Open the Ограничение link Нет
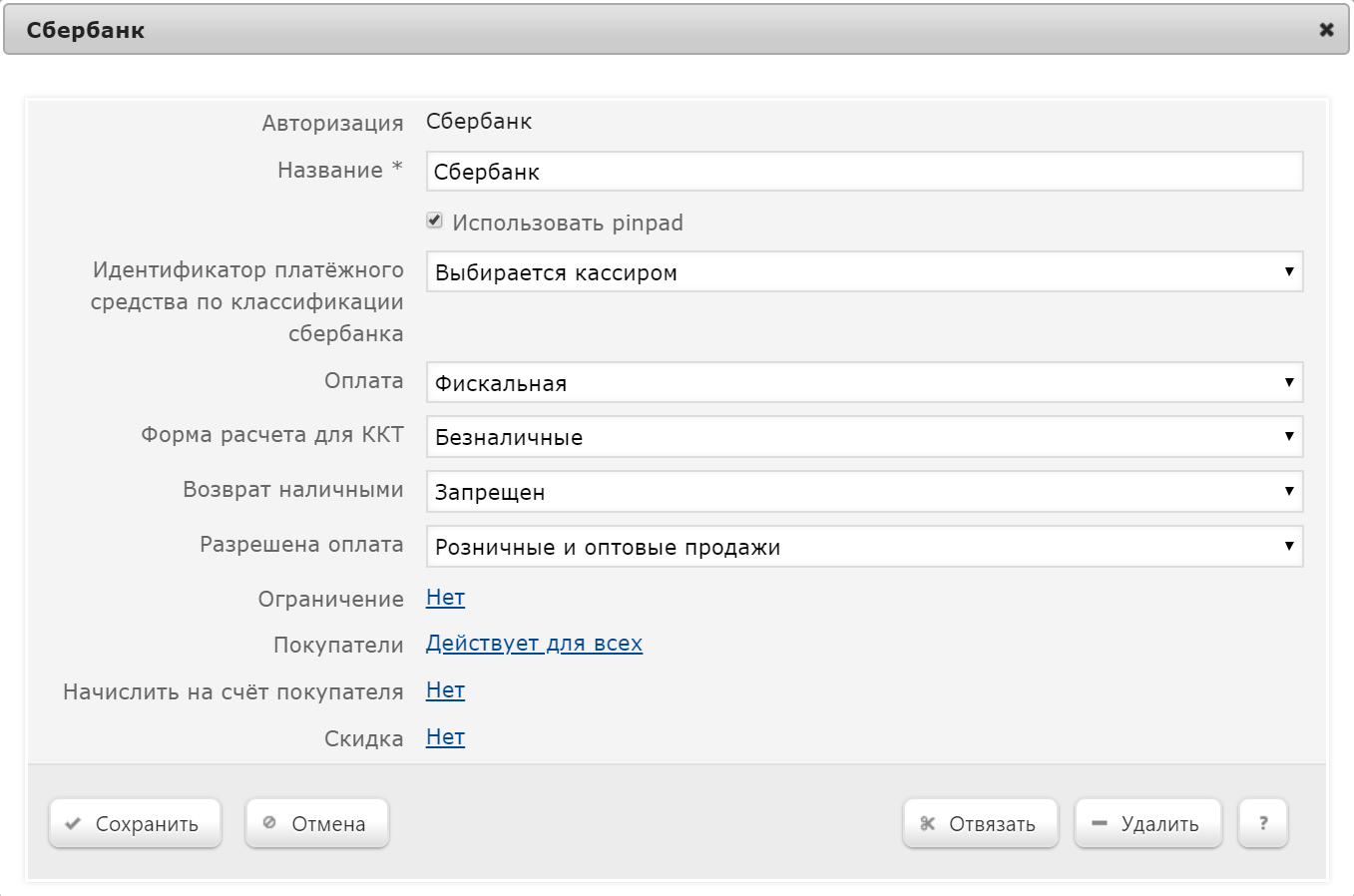This screenshot has height=896, width=1354. click(445, 598)
